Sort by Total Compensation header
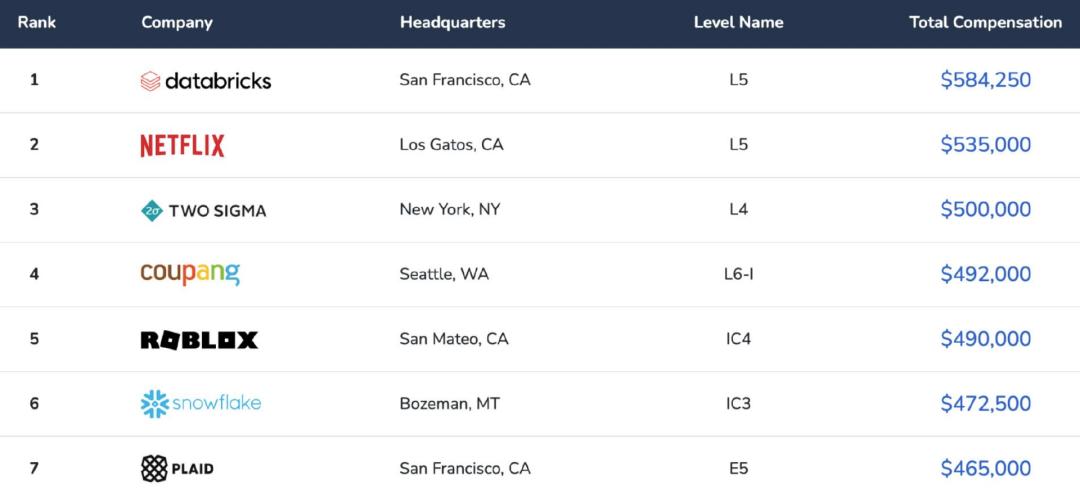 pos(986,22)
